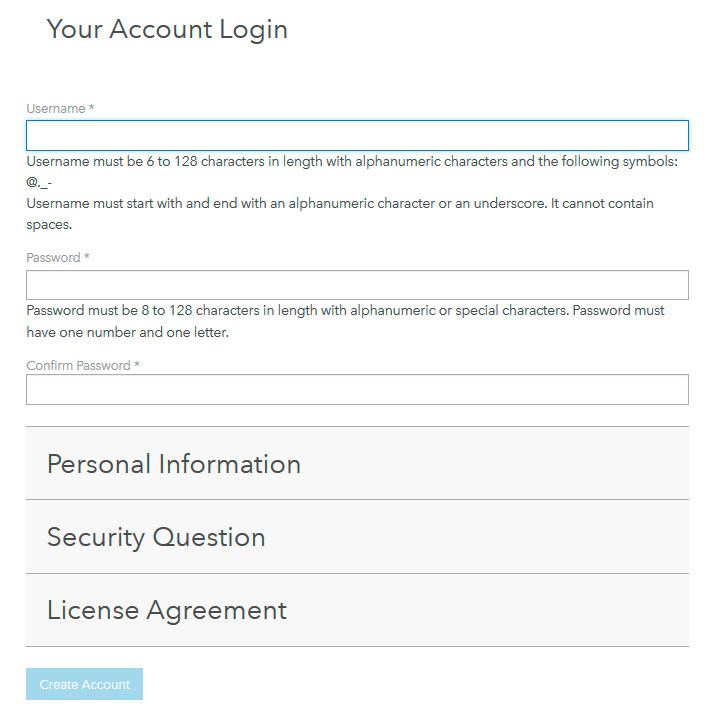
Task: Click the required asterisk beside Confirm Password
Action: 137,364
